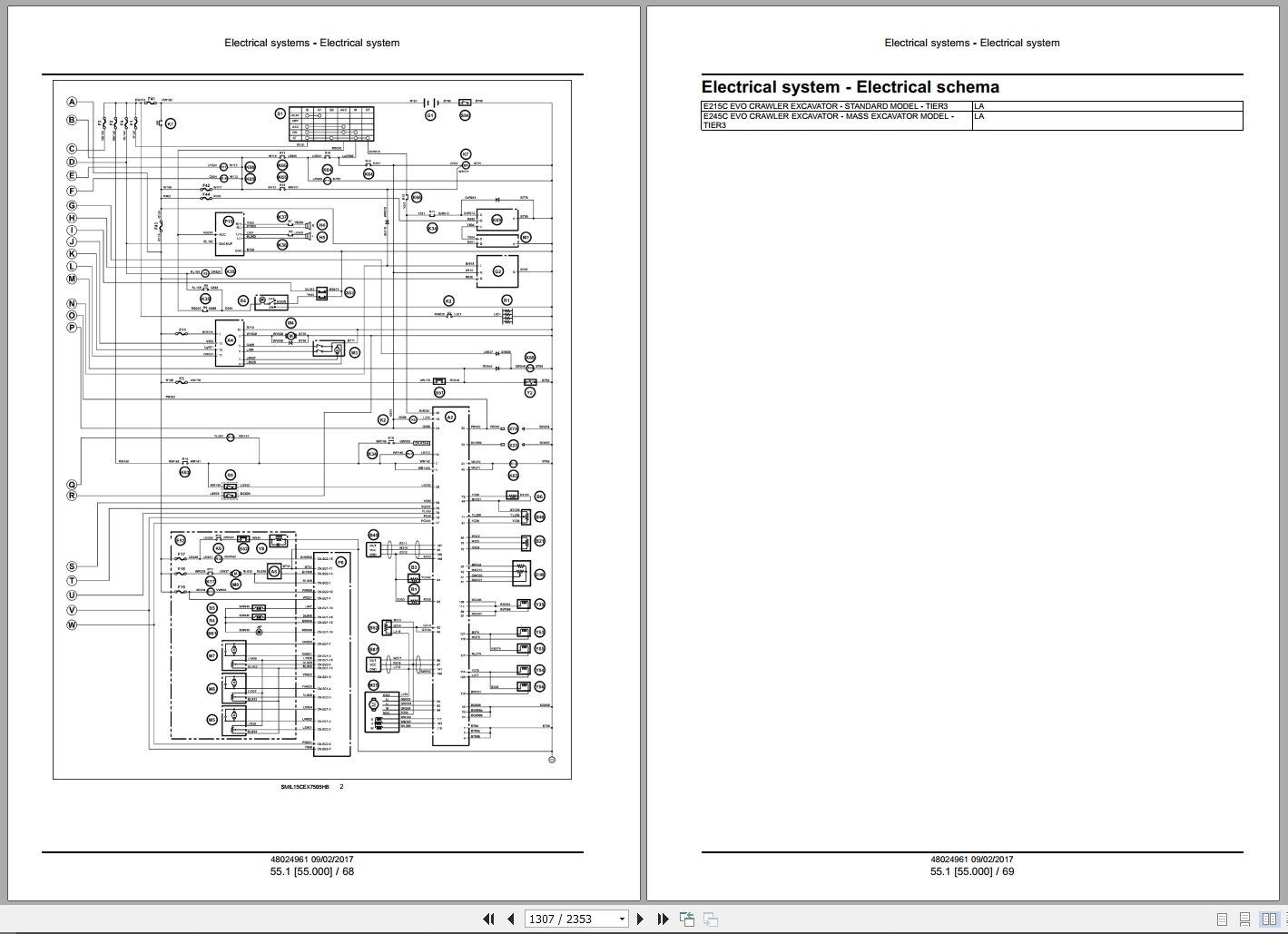1288x934 pixels.
Task: Enable continuous scrolling page view
Action: click(1245, 919)
